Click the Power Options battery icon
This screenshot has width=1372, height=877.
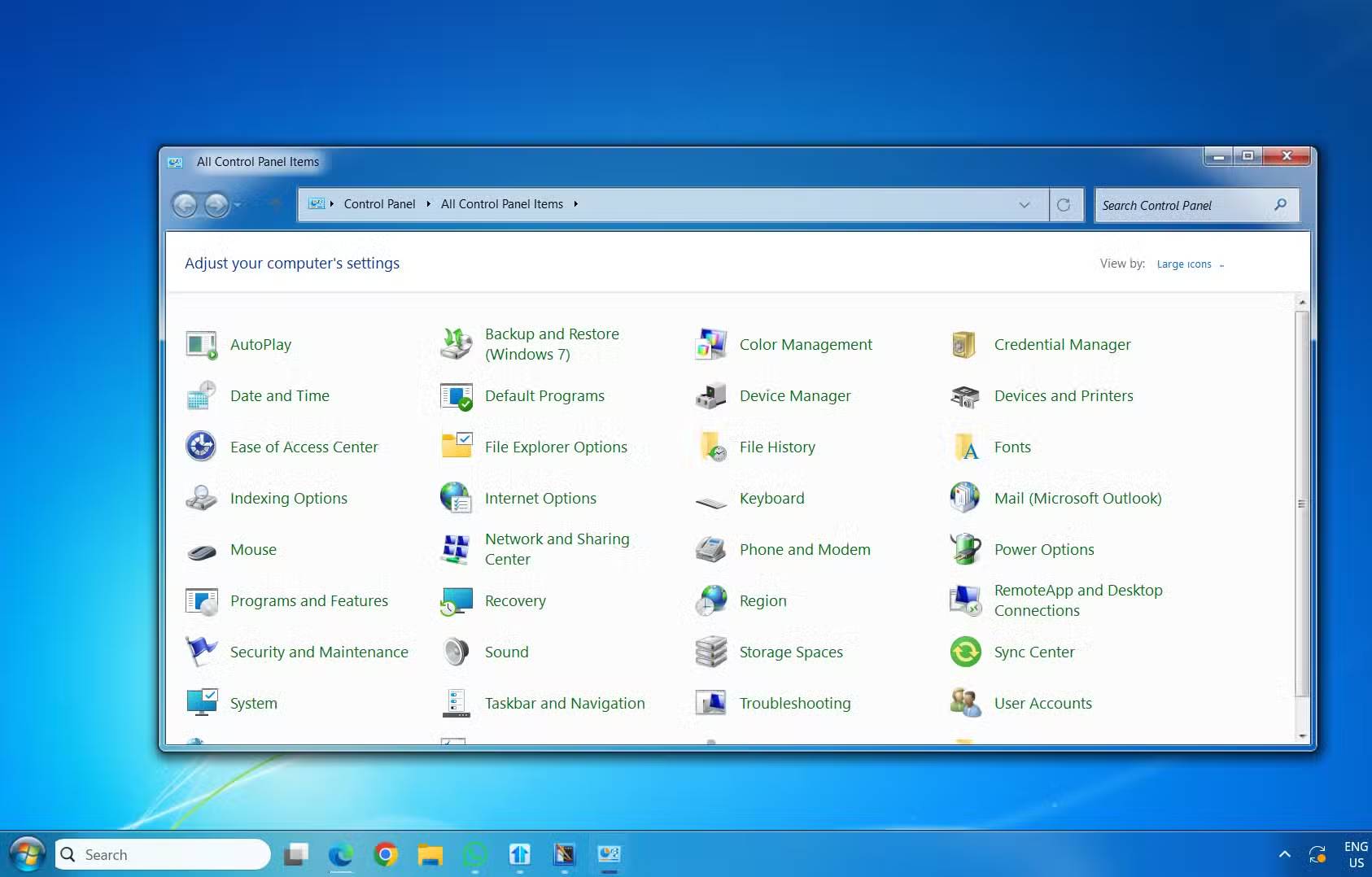(965, 550)
